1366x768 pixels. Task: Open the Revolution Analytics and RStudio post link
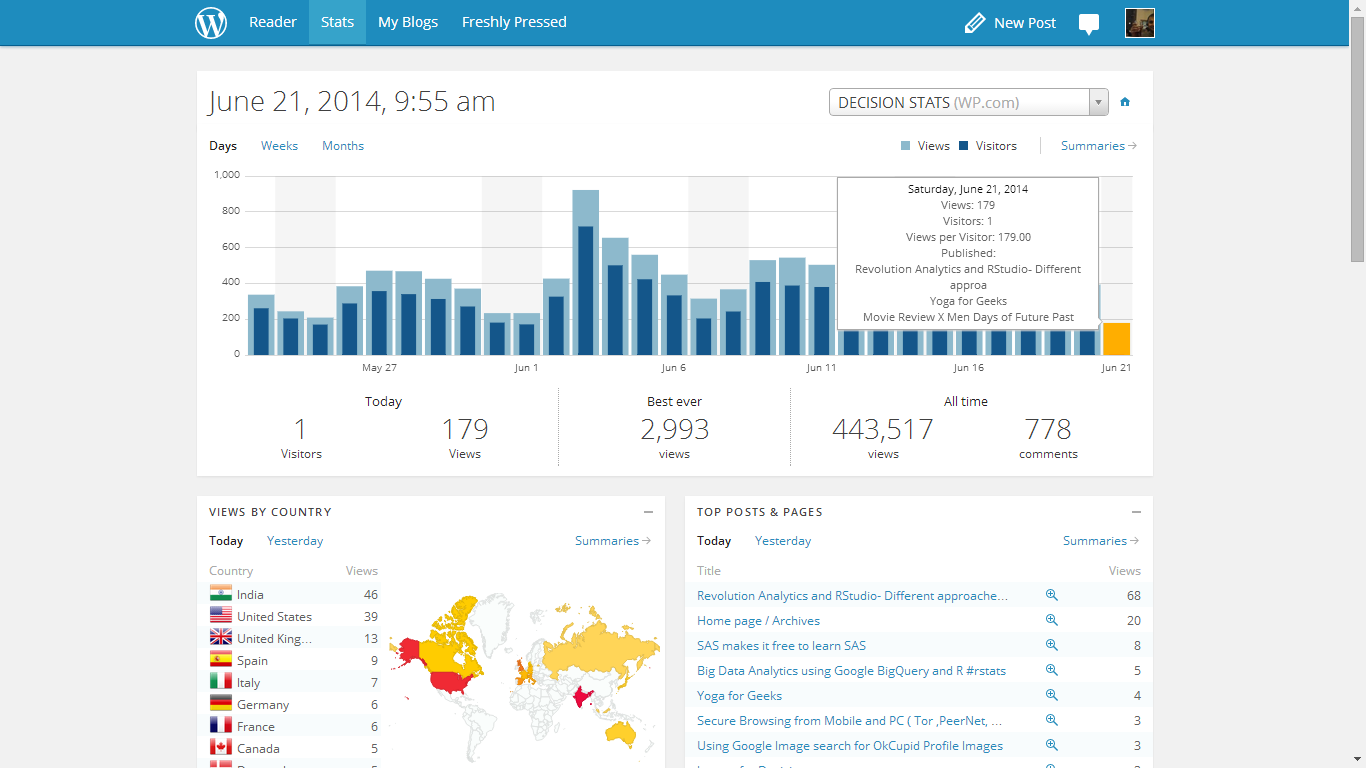(x=852, y=595)
